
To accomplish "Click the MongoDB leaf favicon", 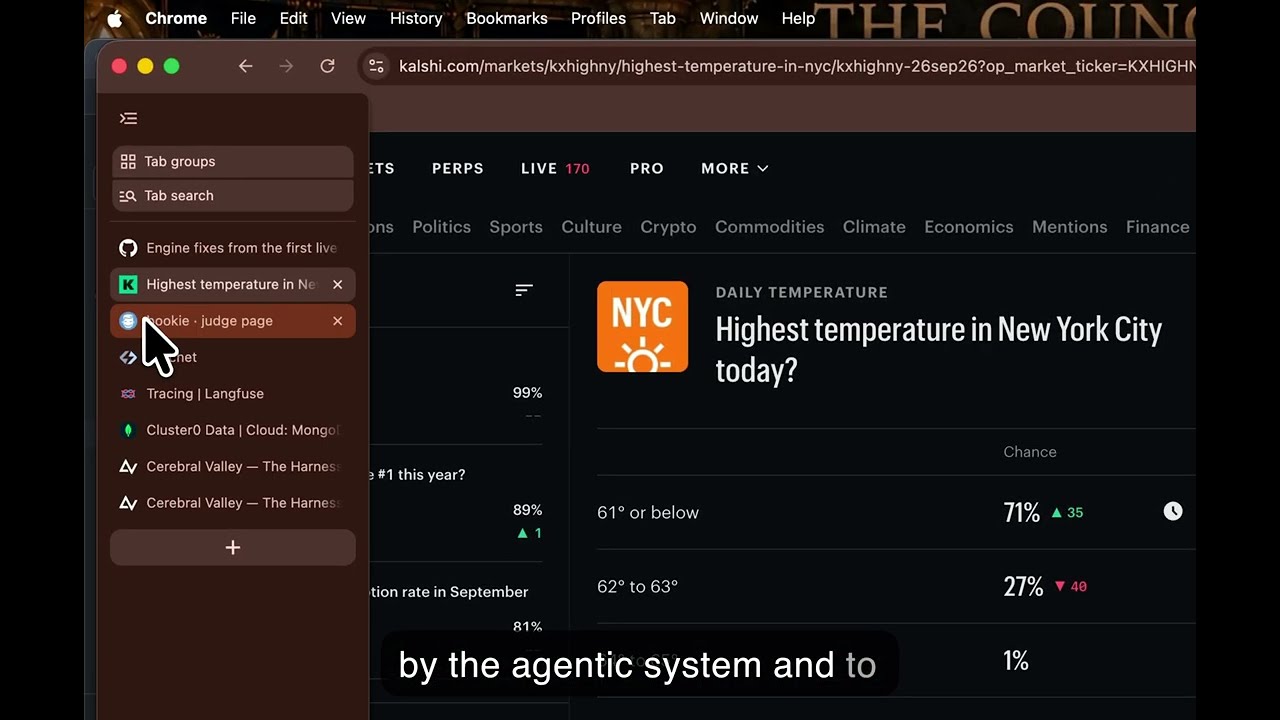I will 128,430.
